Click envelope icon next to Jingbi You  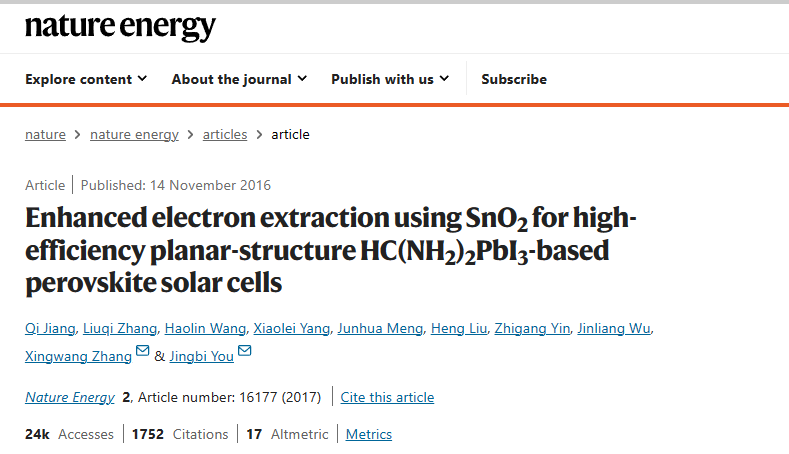click(245, 353)
